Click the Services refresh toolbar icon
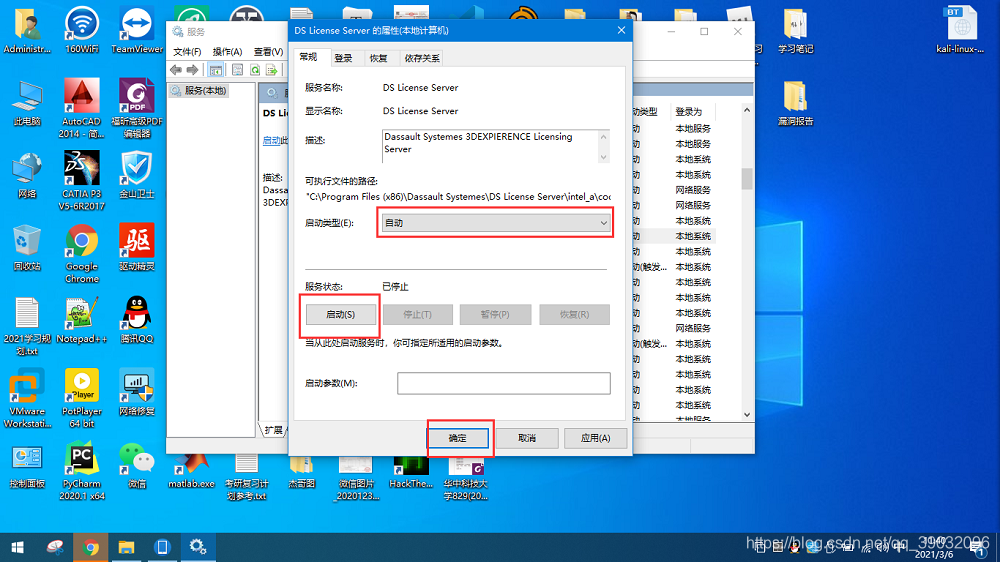The width and height of the screenshot is (1000, 562). (x=255, y=70)
